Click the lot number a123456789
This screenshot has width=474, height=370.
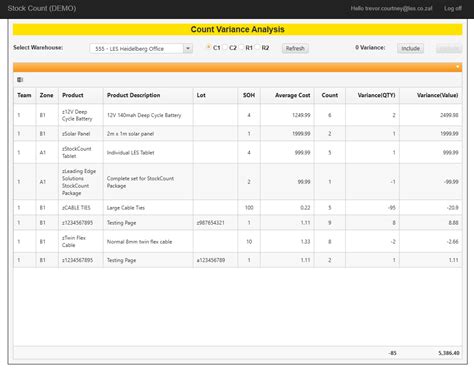(211, 260)
